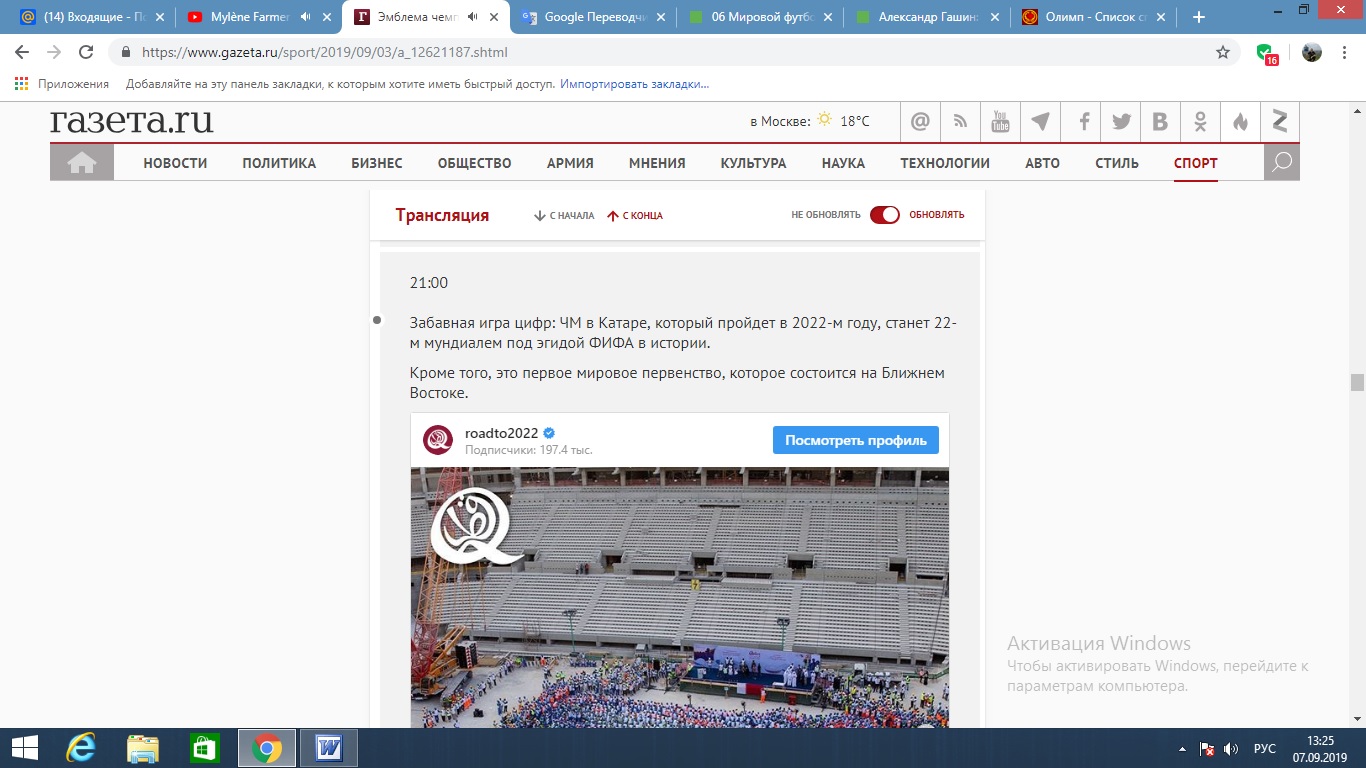Viewport: 1366px width, 768px height.
Task: Open ТЕХНОЛОГИИ section
Action: [x=945, y=163]
